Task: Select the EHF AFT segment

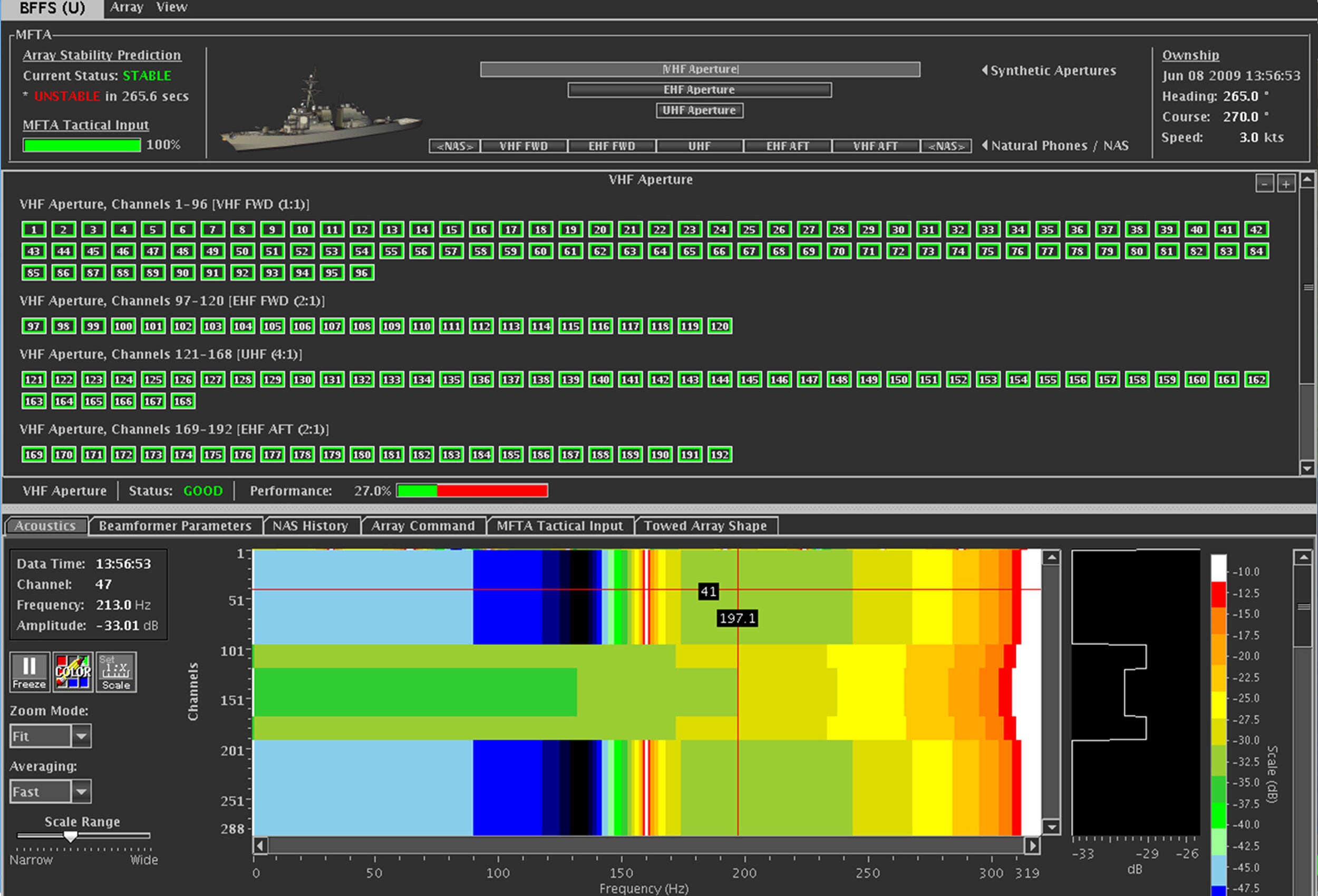Action: [x=788, y=146]
